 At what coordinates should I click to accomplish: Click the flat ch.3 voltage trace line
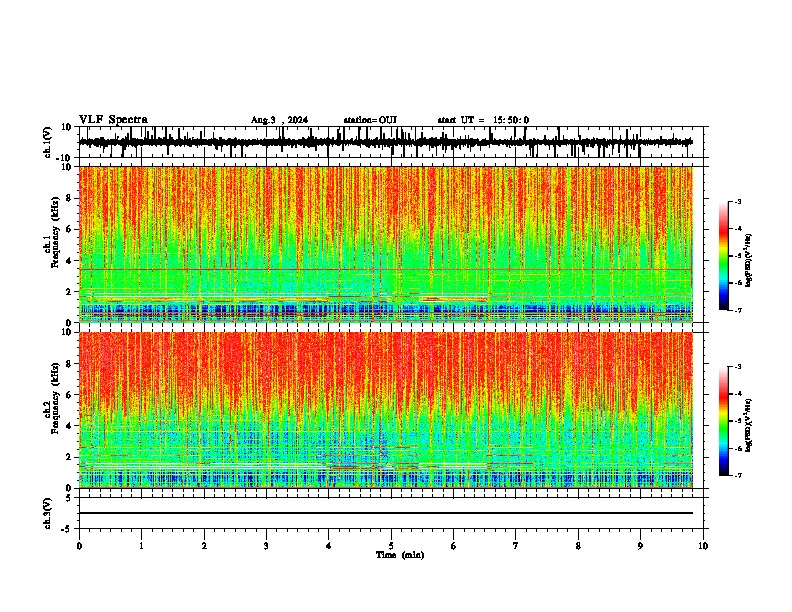[386, 513]
